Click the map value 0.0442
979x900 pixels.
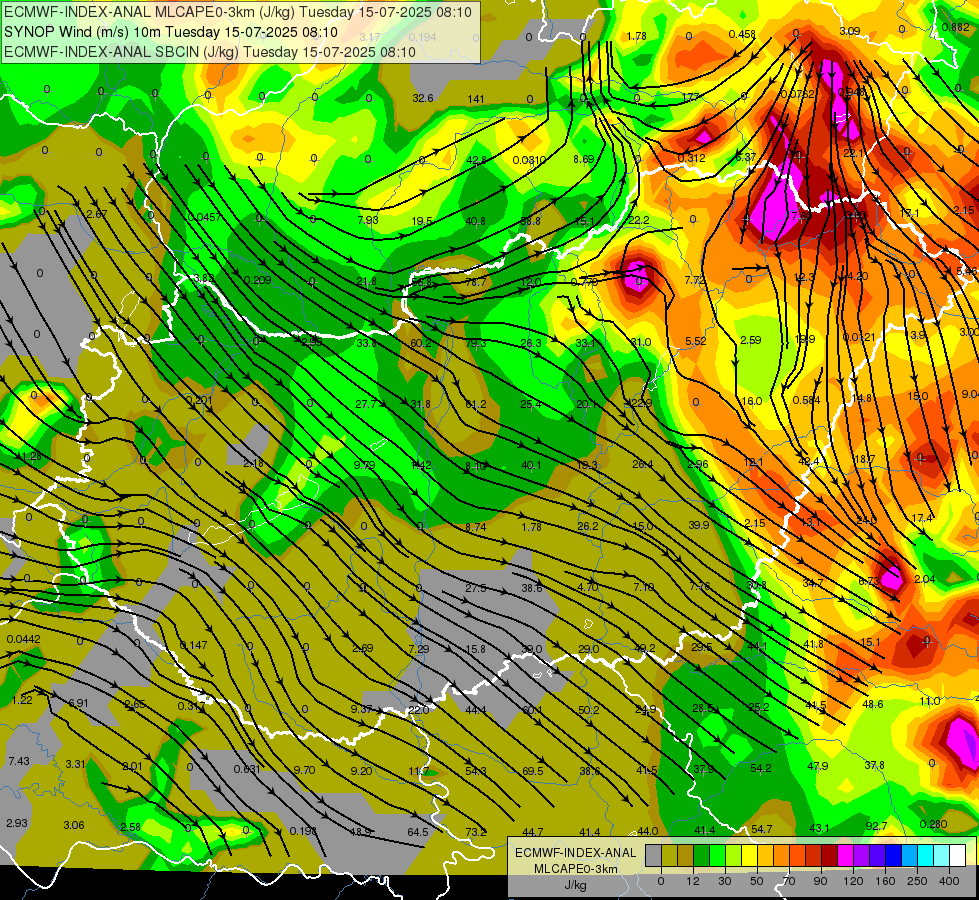pyautogui.click(x=24, y=639)
